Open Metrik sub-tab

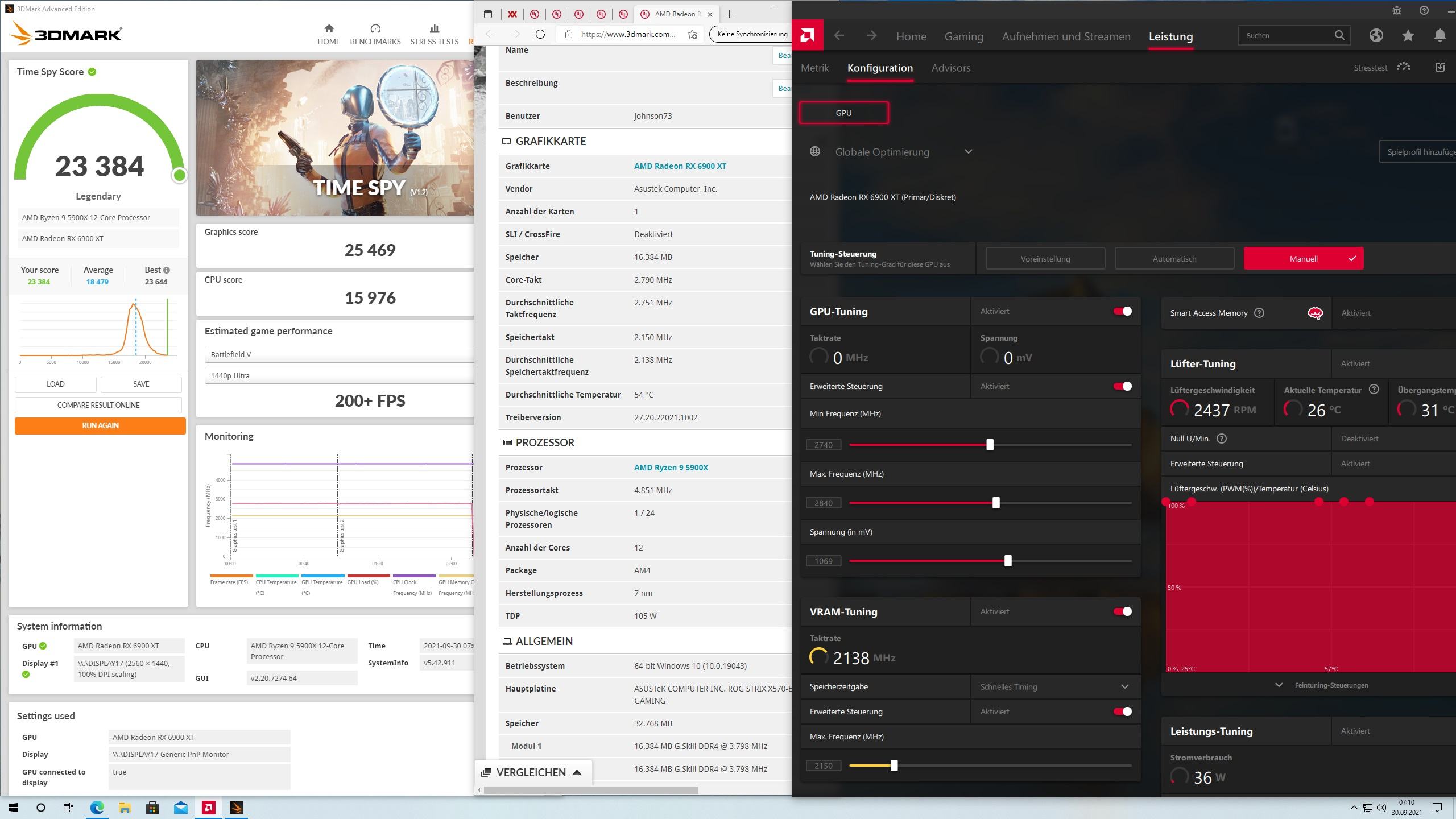tap(814, 68)
